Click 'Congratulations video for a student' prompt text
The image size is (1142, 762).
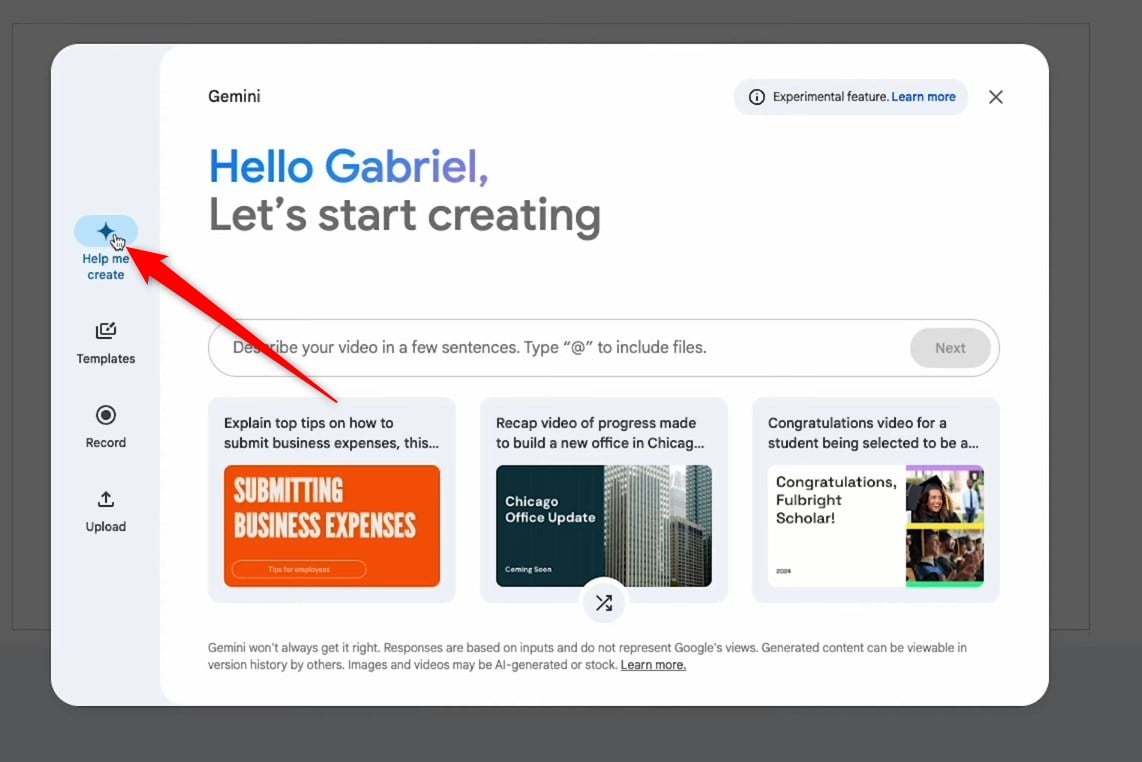click(873, 433)
